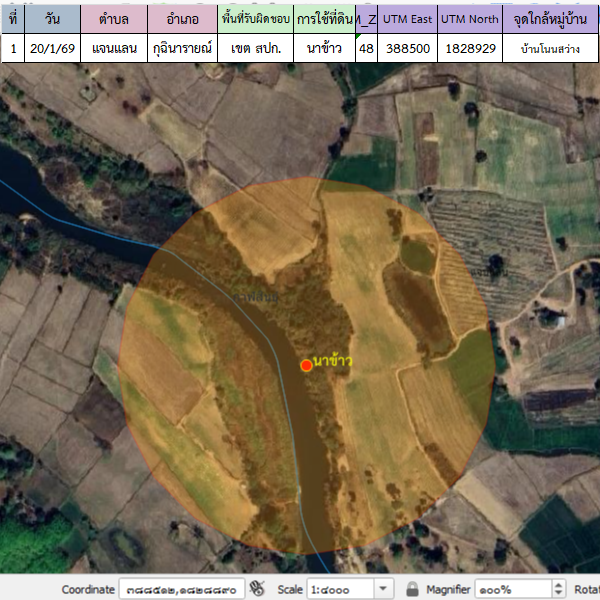Screen dimensions: 600x600
Task: Focus the Coordinate input field
Action: [x=183, y=589]
